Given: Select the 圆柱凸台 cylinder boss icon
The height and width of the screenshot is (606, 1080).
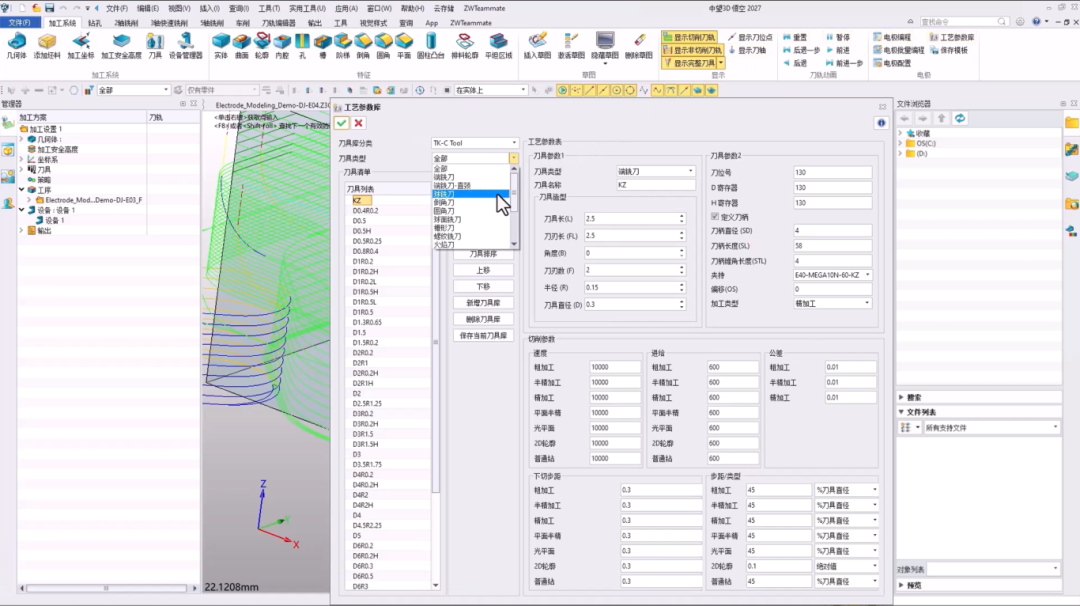Looking at the screenshot, I should [x=430, y=45].
